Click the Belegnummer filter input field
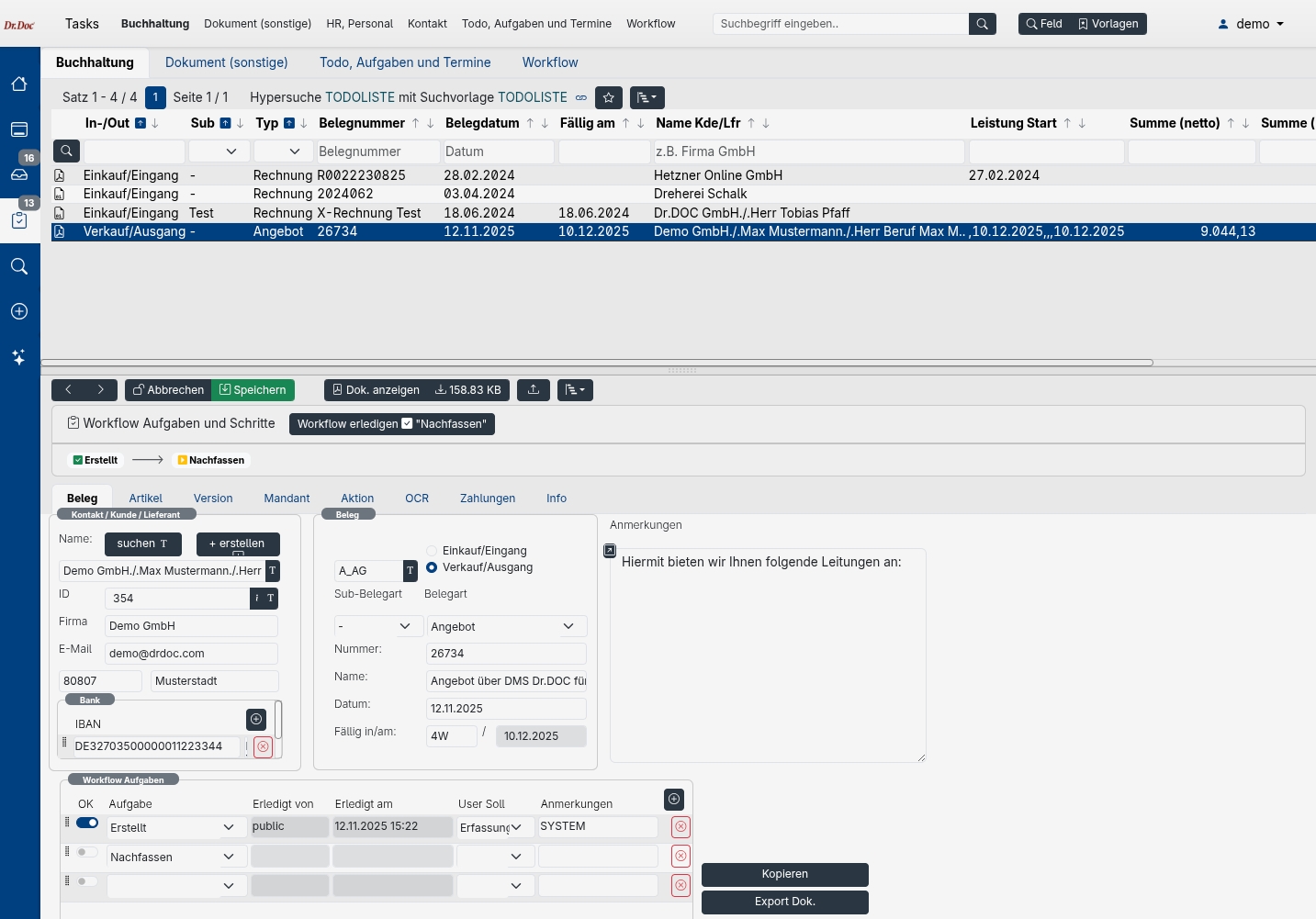 pos(377,151)
